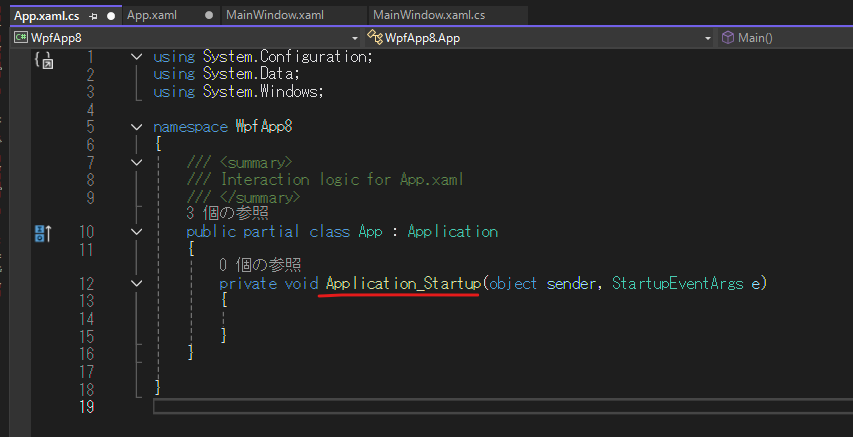Collapse the class App block at line 10
The image size is (853, 437).
click(x=137, y=232)
